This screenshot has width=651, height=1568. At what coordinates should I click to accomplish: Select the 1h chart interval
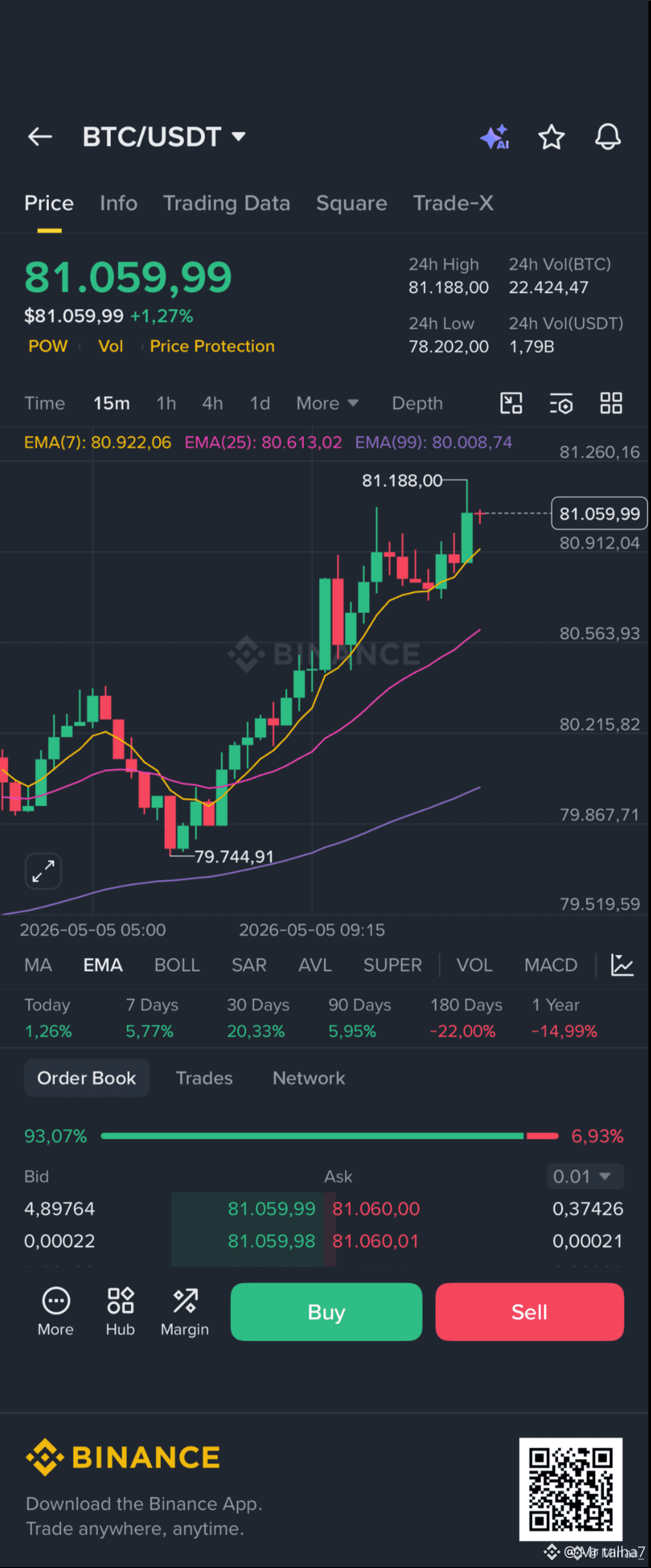click(x=166, y=403)
